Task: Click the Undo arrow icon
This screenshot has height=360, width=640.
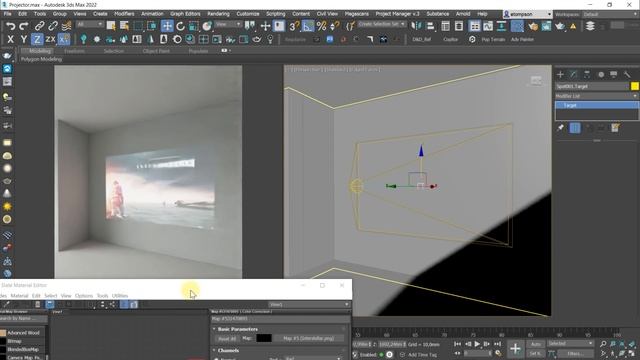Action: [x=11, y=26]
